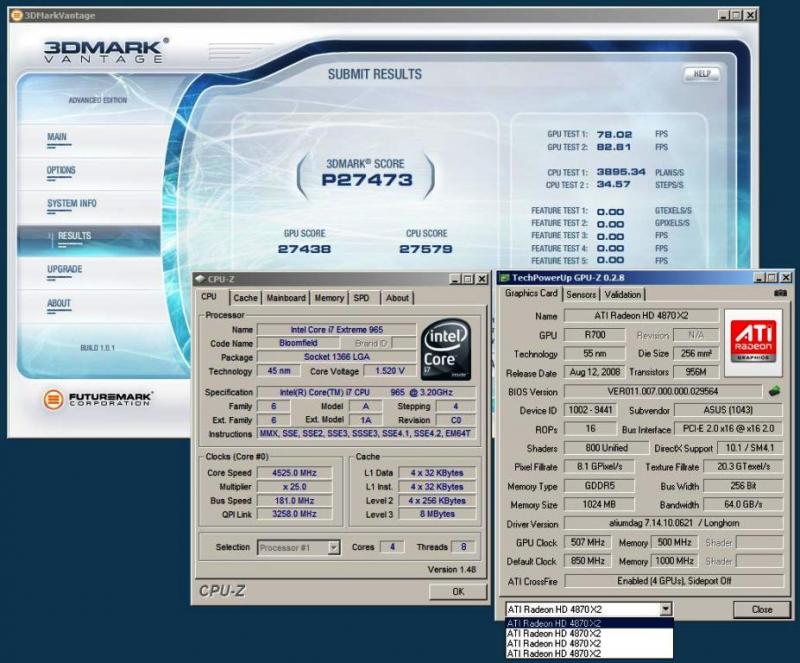
Task: Click the Default Clock 850 MHz field
Action: point(587,561)
